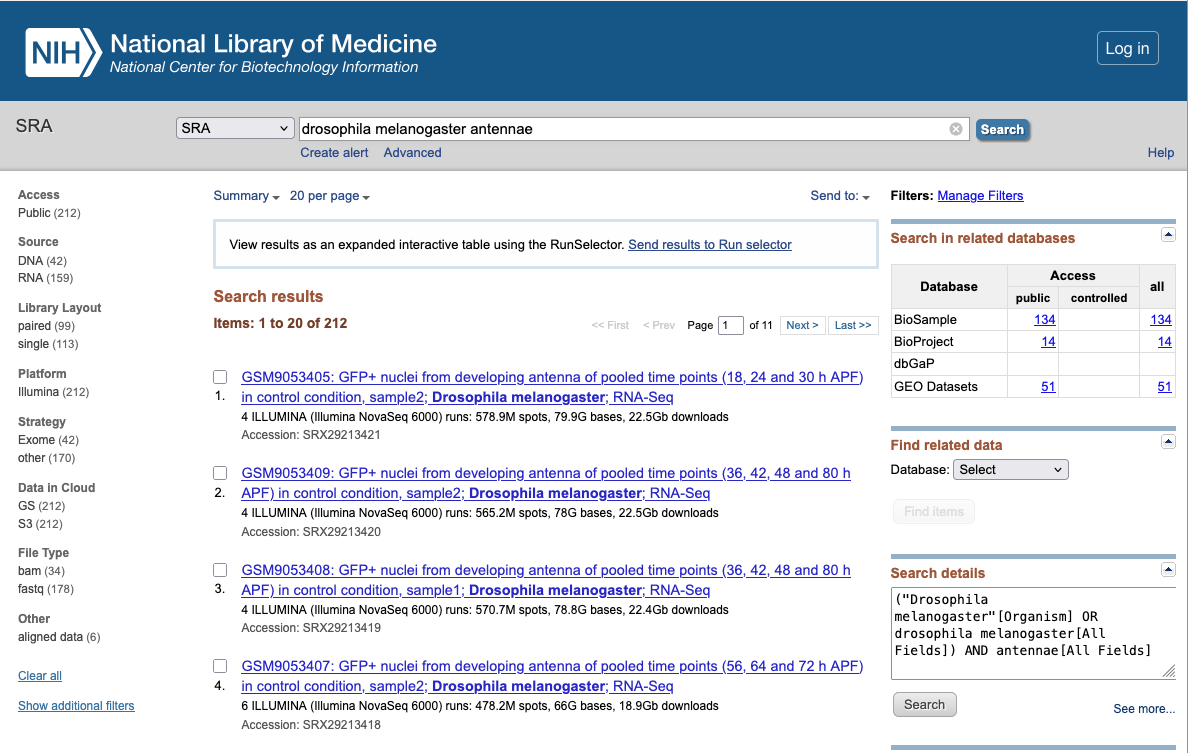Click the NIH logo
The height and width of the screenshot is (753, 1188).
64,53
